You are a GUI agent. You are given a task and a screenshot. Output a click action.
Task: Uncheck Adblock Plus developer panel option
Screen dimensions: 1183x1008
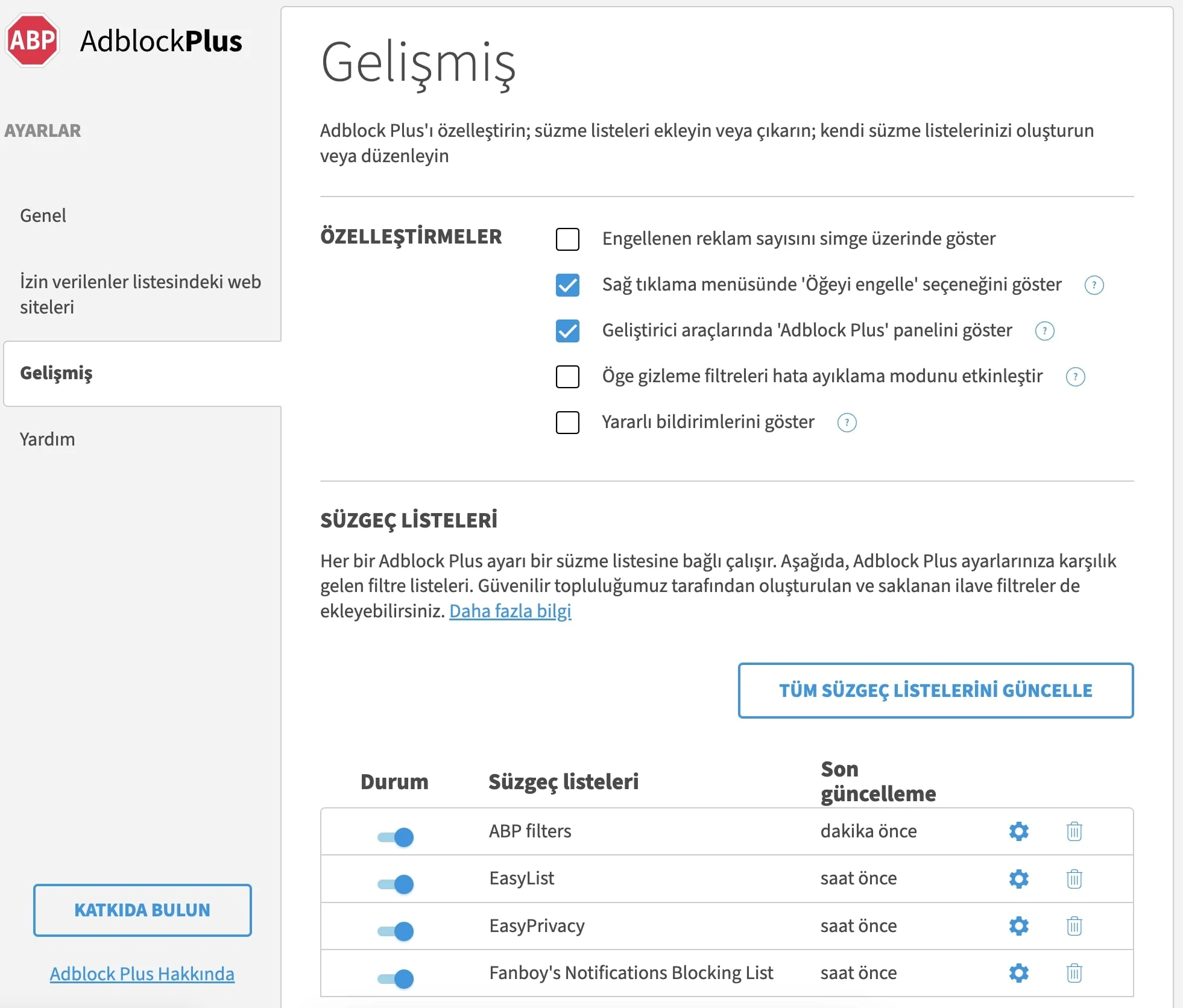567,331
